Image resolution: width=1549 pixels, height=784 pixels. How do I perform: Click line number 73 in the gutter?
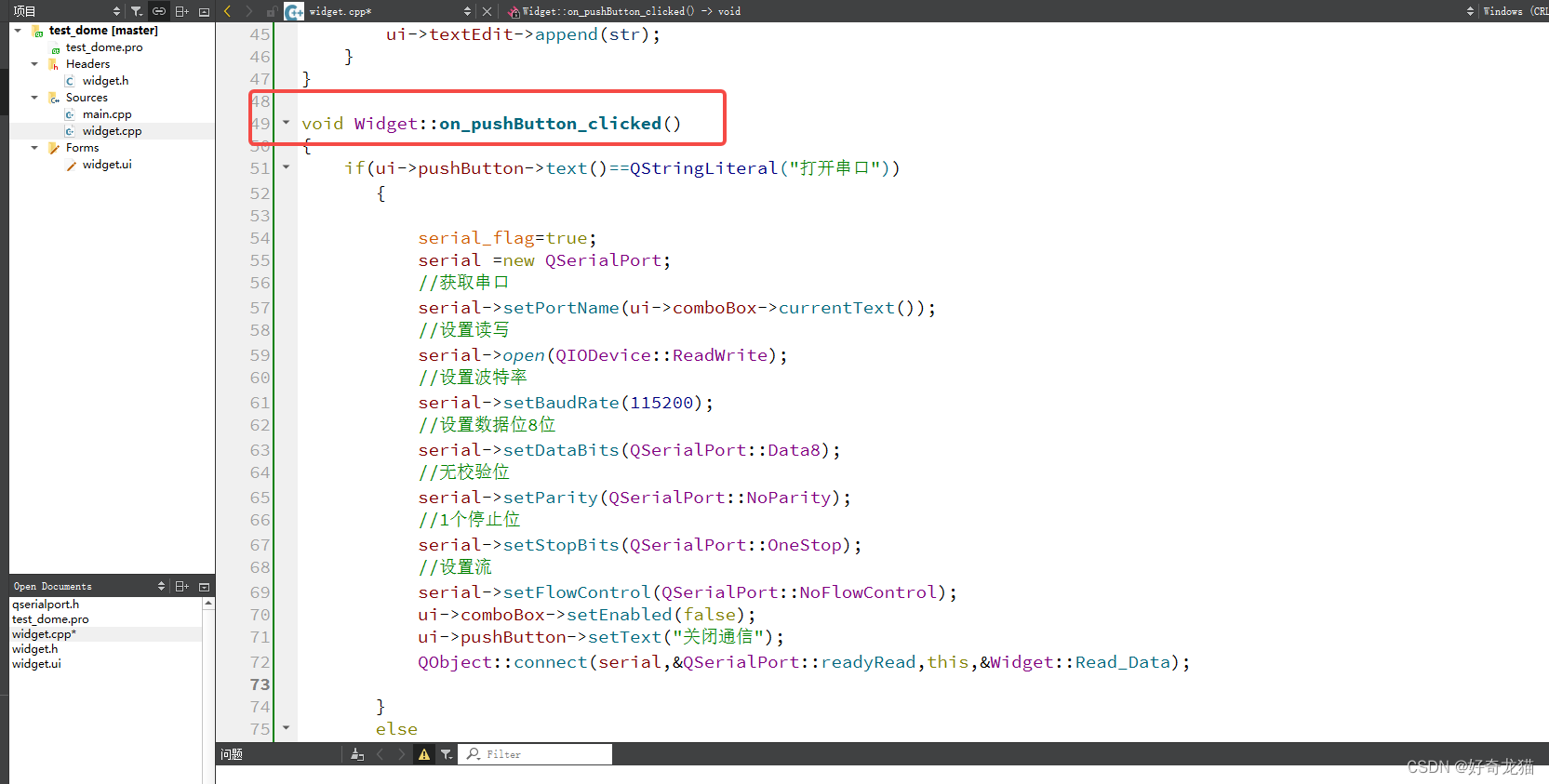pyautogui.click(x=260, y=684)
